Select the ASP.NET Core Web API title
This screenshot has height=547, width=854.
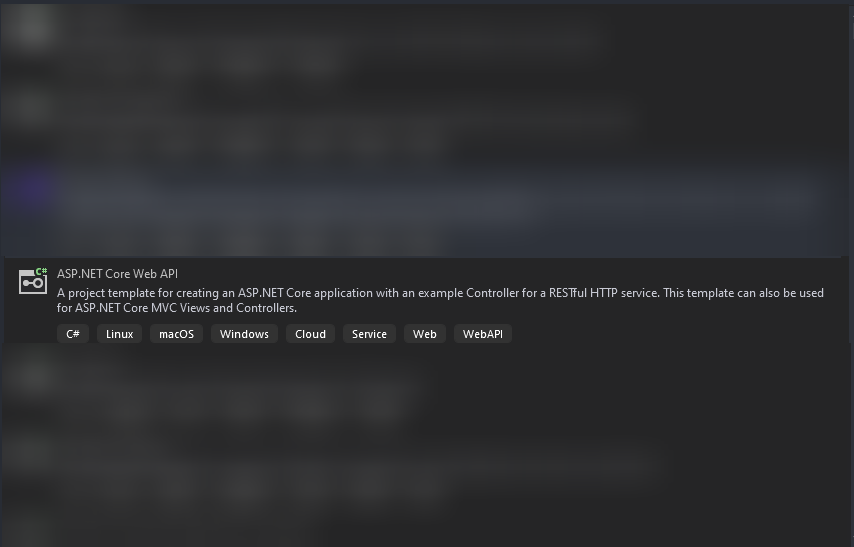(117, 274)
